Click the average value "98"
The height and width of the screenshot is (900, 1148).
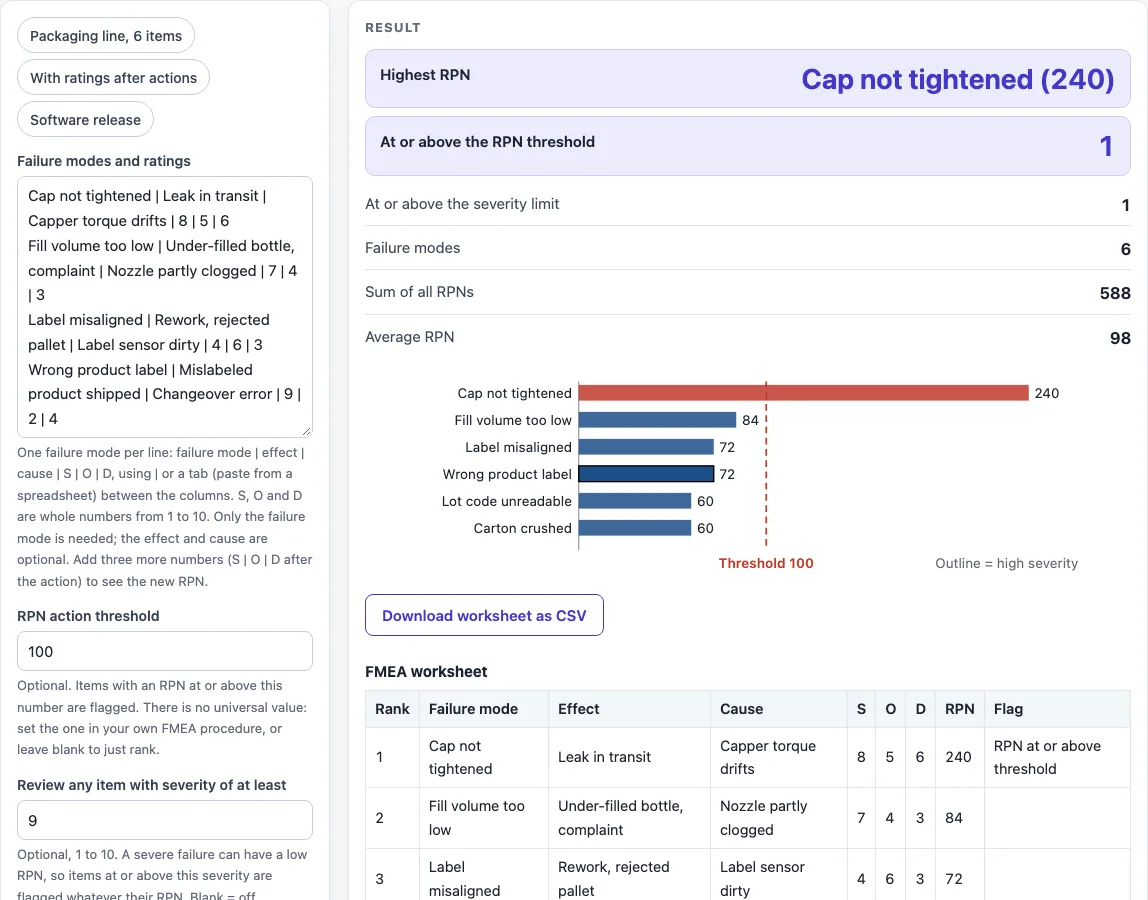1120,338
